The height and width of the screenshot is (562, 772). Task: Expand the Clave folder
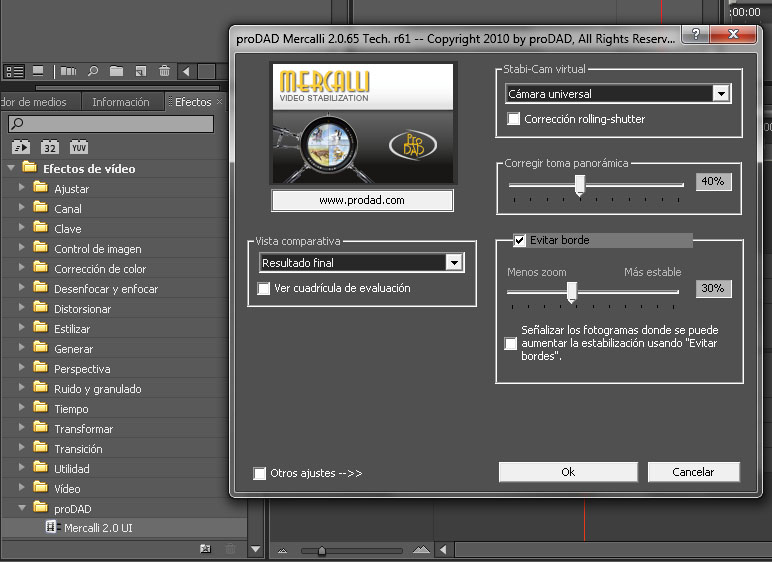pyautogui.click(x=21, y=227)
